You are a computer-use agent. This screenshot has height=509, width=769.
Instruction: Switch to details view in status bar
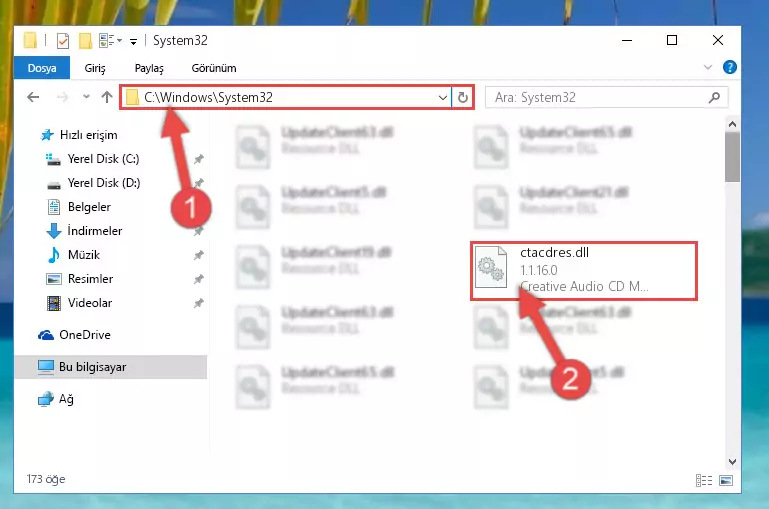click(704, 480)
